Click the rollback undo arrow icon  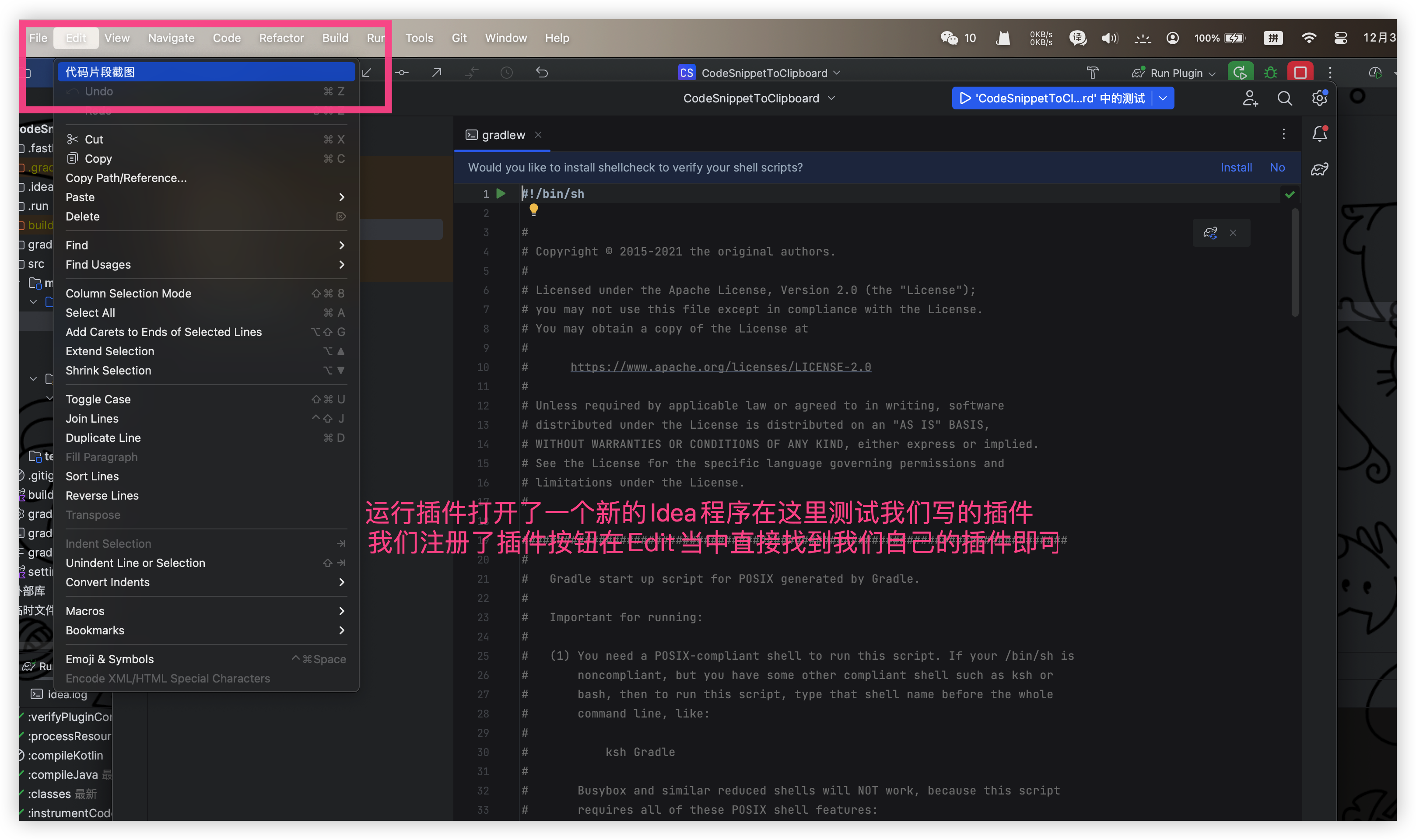(542, 72)
